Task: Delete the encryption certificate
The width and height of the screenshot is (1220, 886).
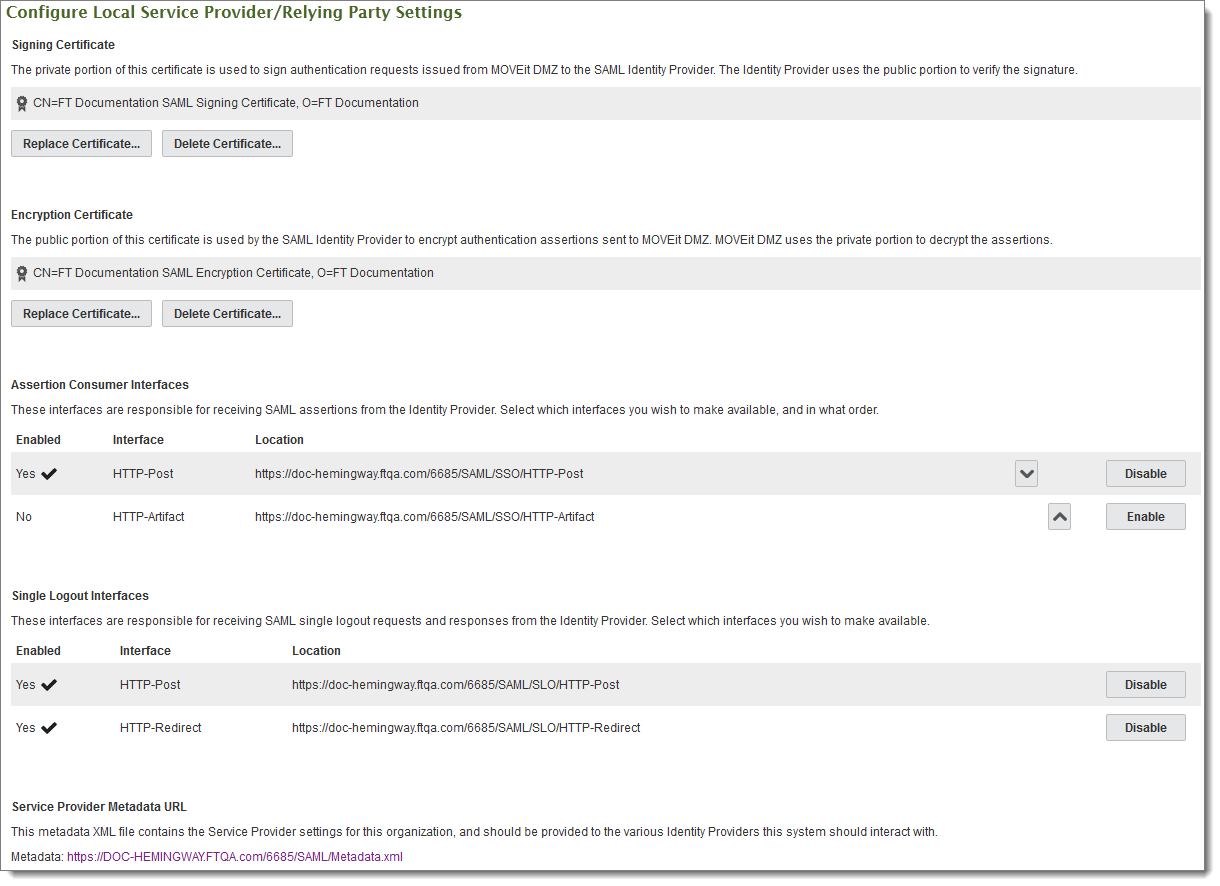Action: [x=227, y=313]
